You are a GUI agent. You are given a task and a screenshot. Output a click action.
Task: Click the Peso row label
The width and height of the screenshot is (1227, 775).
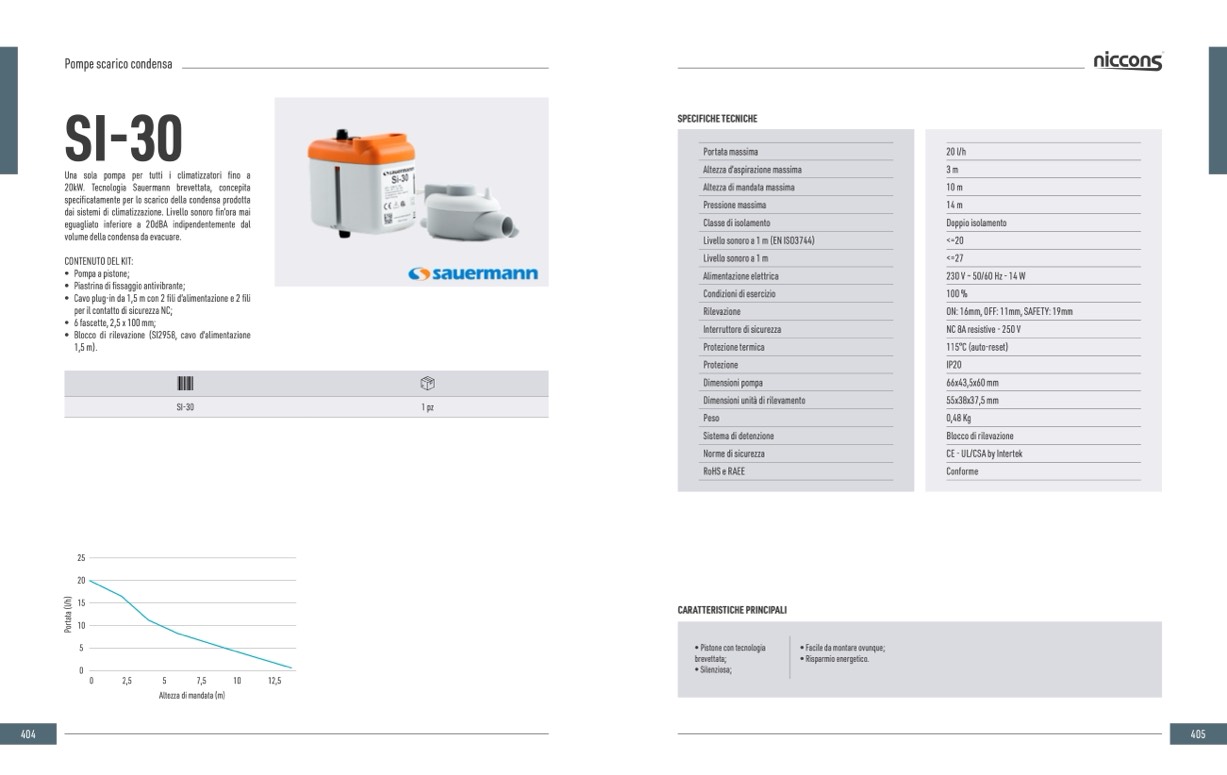point(711,419)
